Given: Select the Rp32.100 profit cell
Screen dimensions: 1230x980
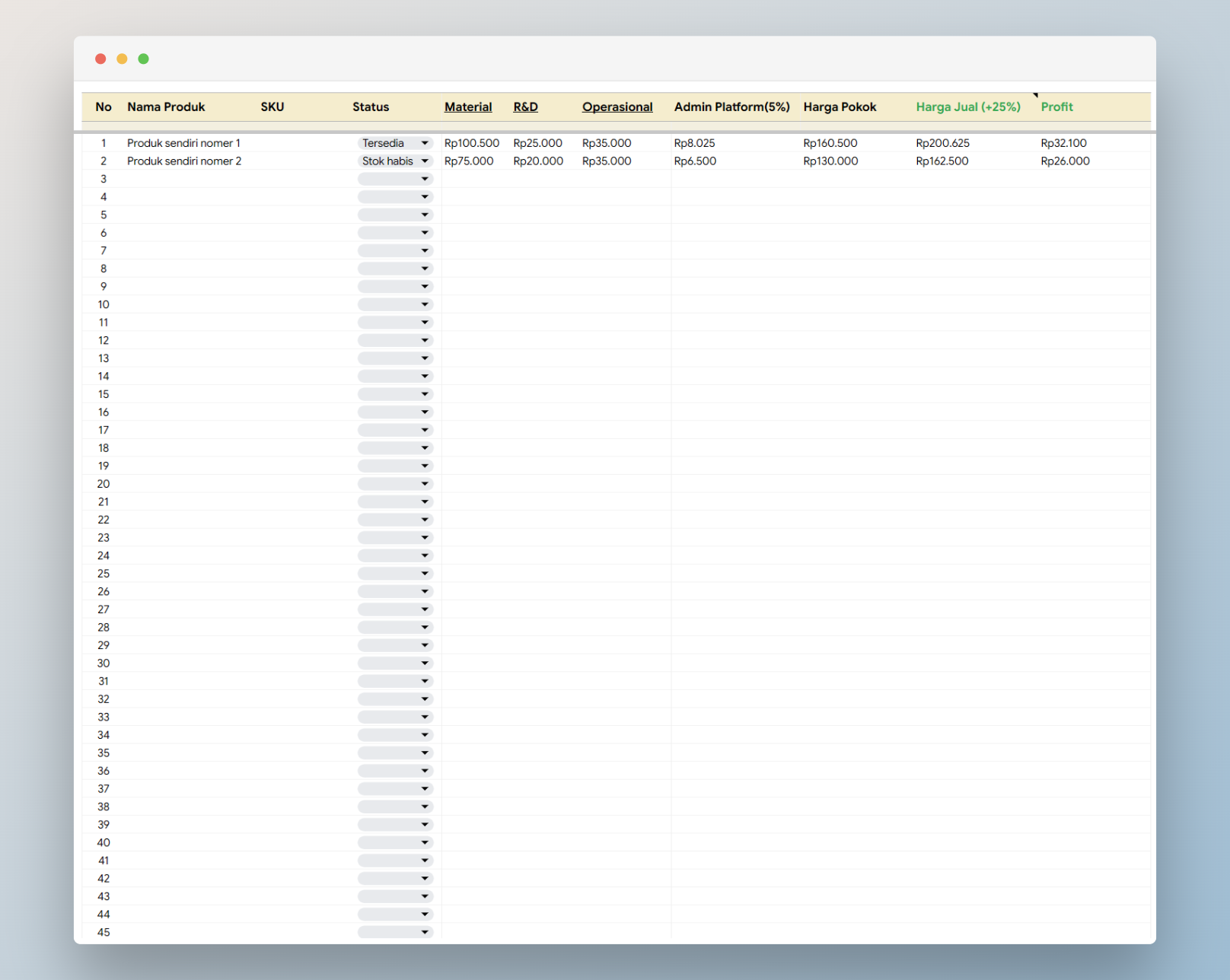Looking at the screenshot, I should click(1064, 143).
